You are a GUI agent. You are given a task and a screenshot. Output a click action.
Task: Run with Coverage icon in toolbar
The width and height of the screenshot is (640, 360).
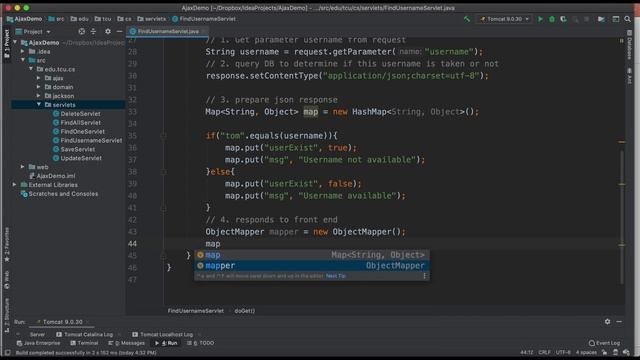[x=564, y=19]
